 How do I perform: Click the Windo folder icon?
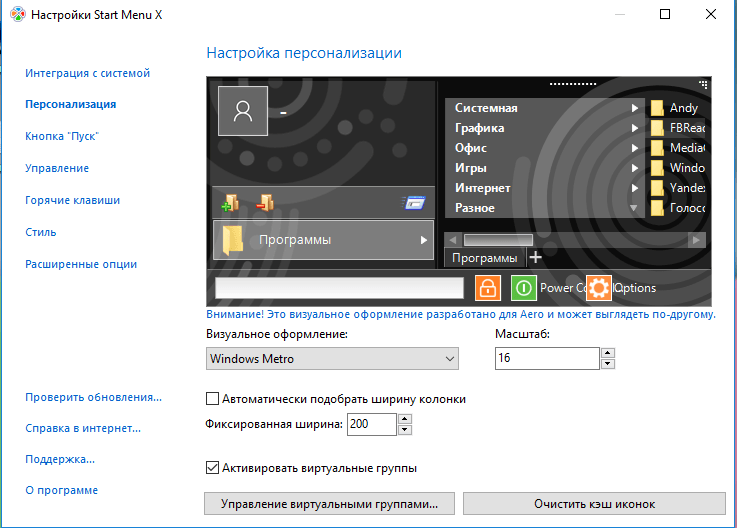657,168
